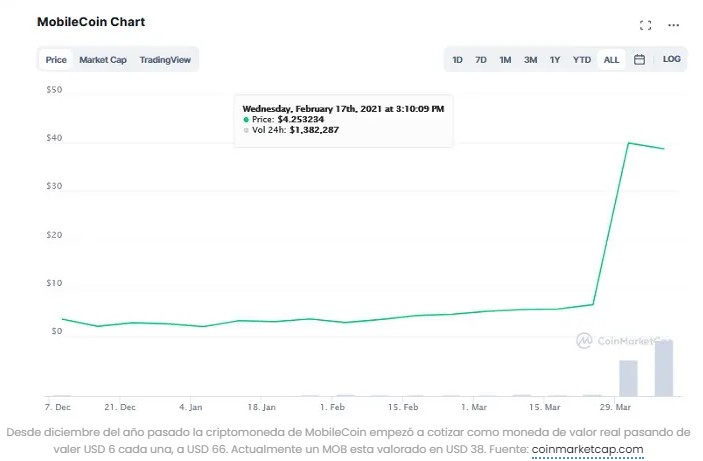Open fullscreen chart view icon
Viewport: 703px width, 461px height.
(645, 26)
